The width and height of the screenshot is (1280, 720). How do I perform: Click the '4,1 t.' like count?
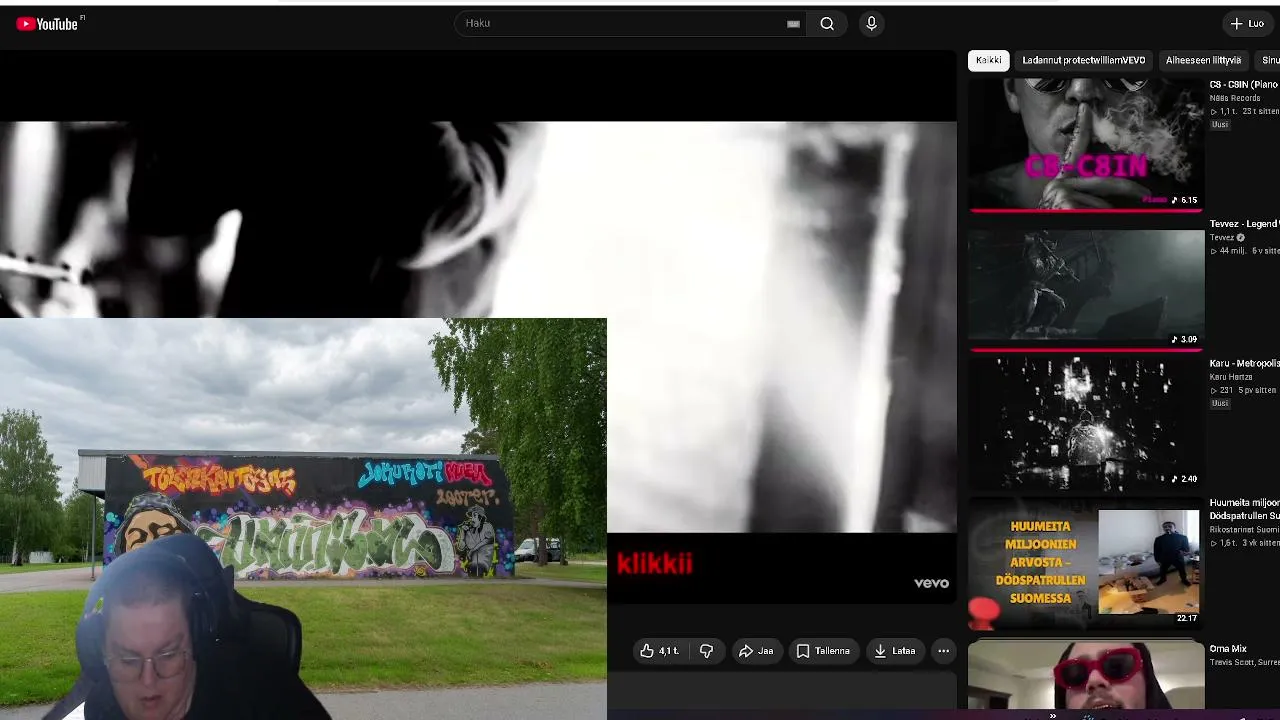pos(668,651)
